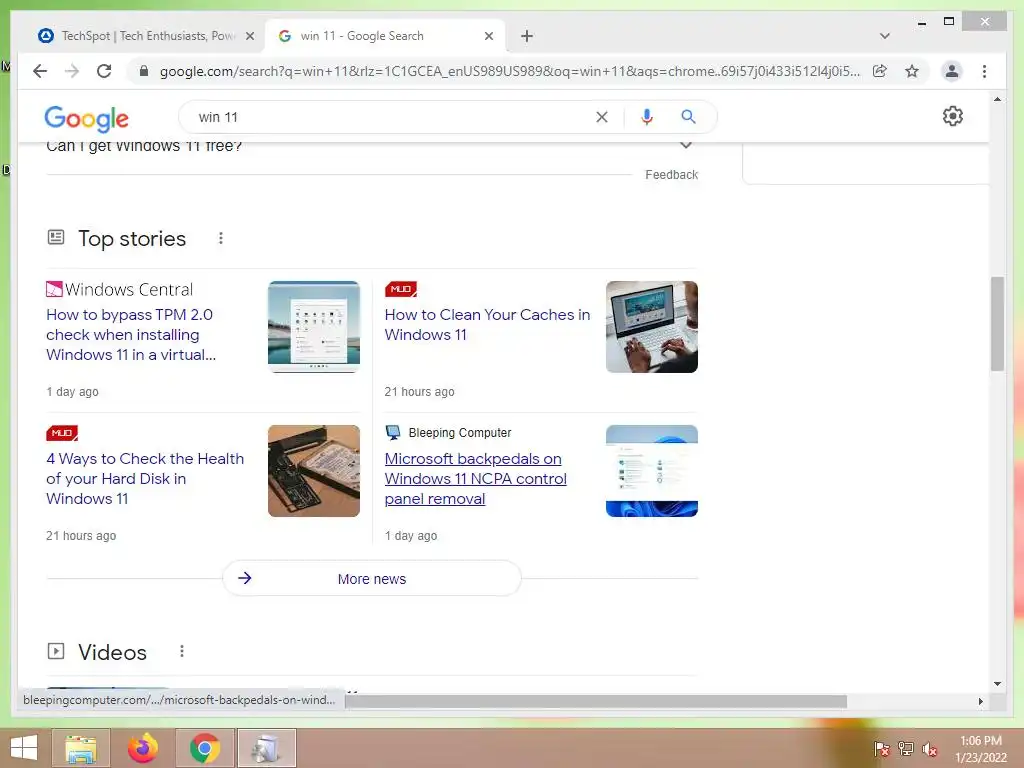Open the Windows Start menu

24,748
